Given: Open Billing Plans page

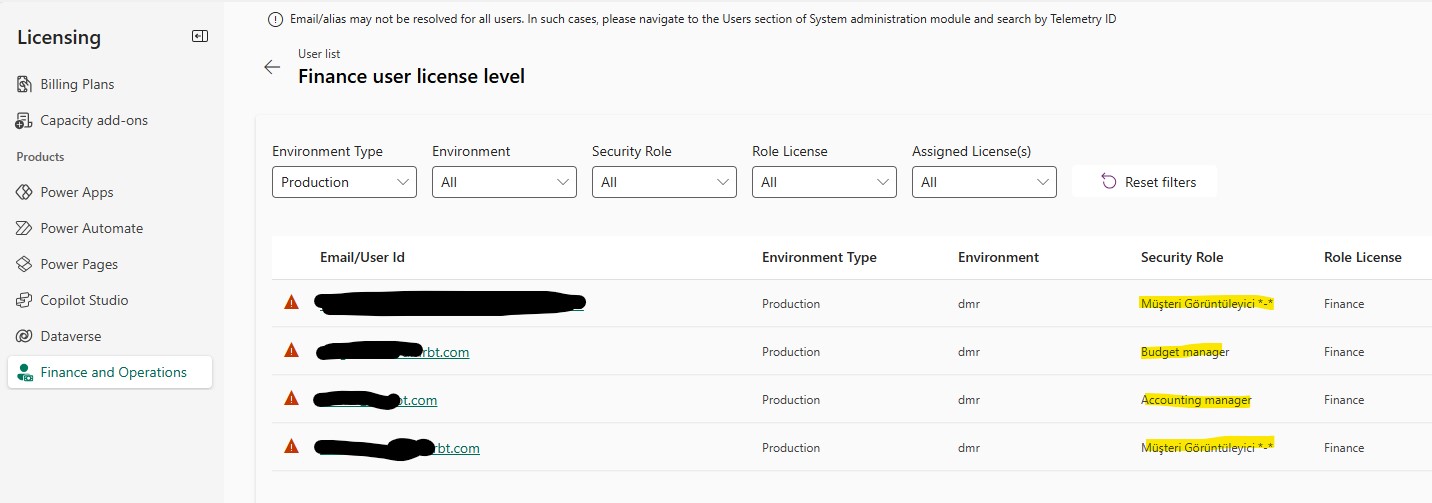Looking at the screenshot, I should pos(77,84).
